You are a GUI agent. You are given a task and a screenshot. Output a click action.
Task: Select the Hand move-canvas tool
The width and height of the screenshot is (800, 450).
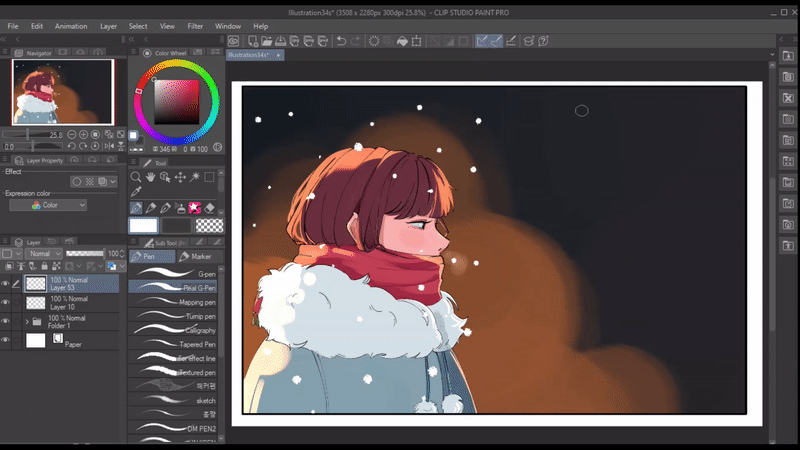coord(150,177)
